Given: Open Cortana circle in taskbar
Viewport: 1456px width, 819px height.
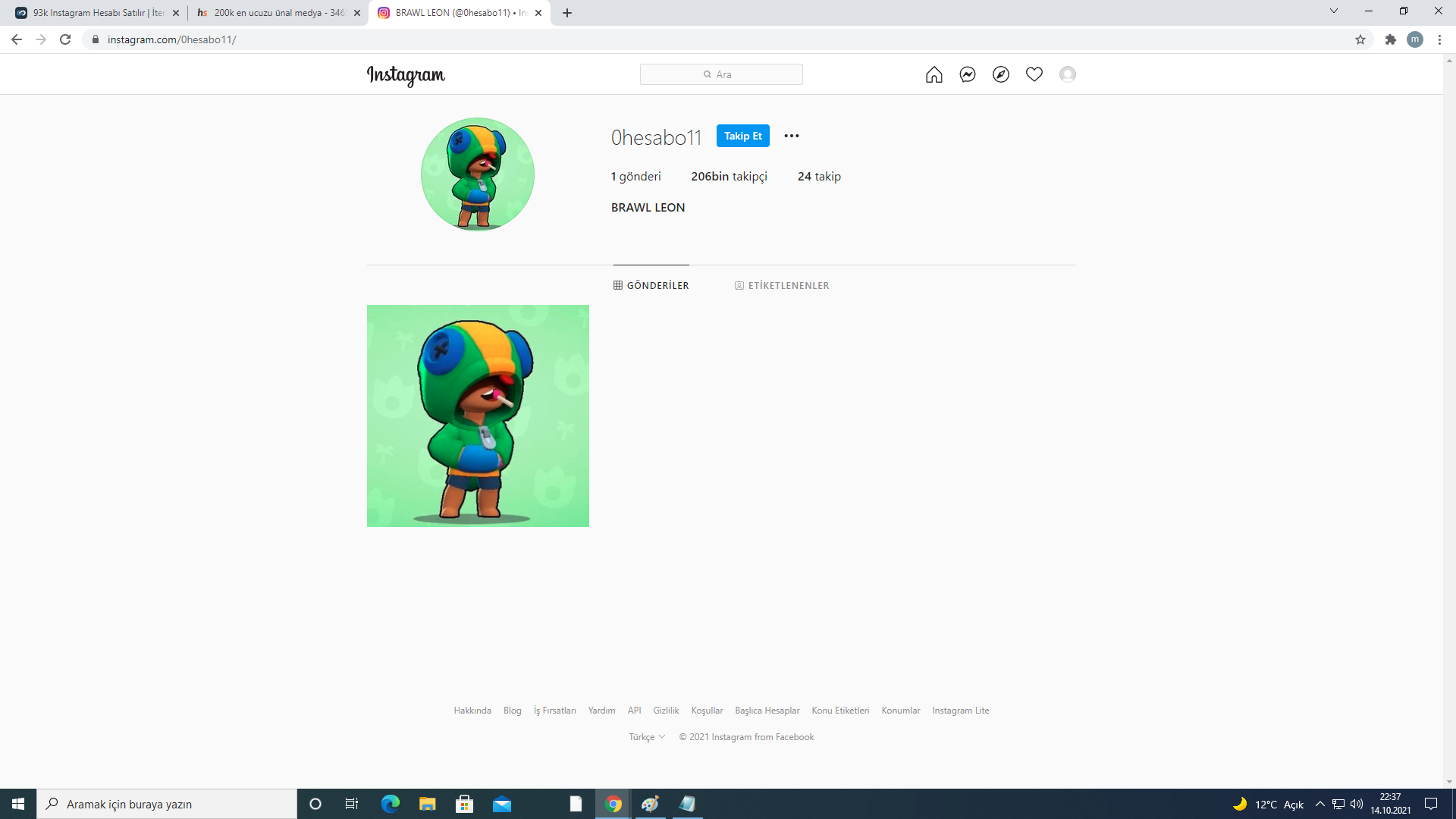Looking at the screenshot, I should click(x=315, y=804).
